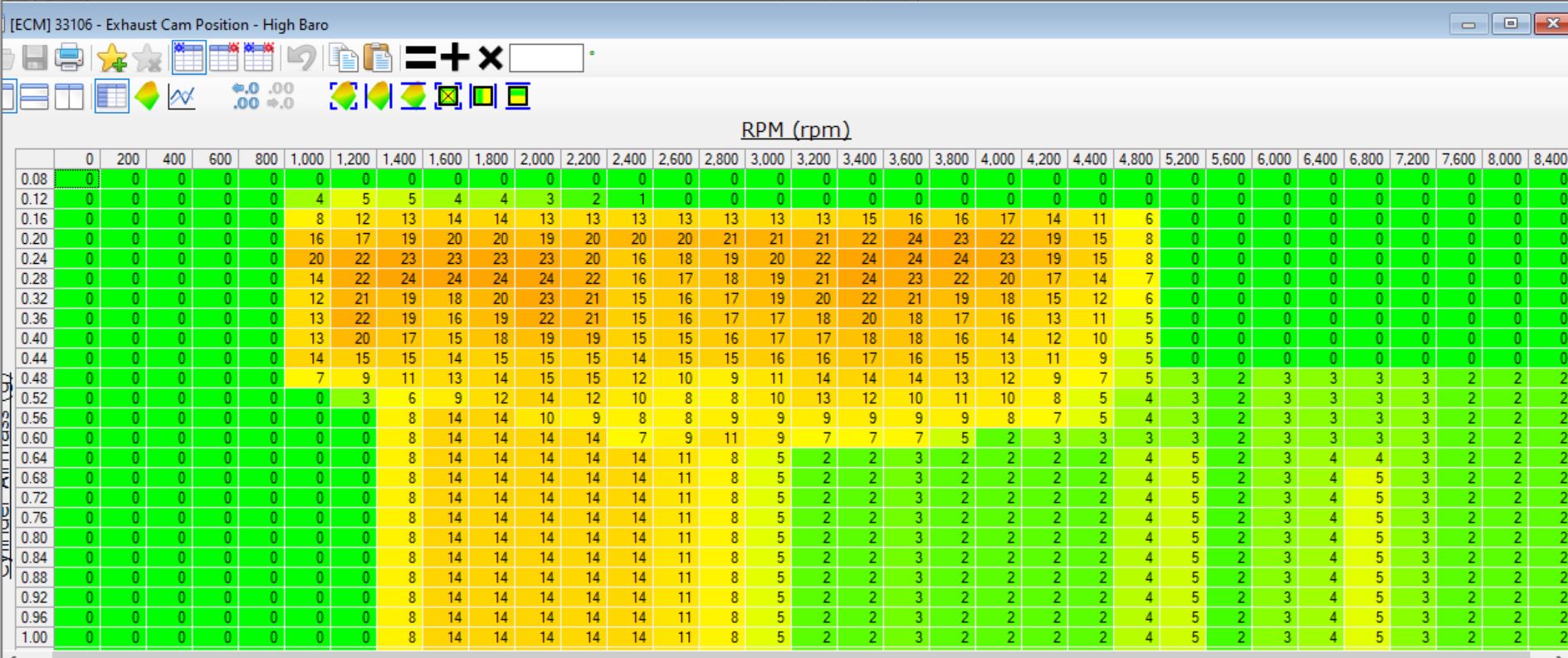This screenshot has height=658, width=1568.
Task: Click the Save floppy disk icon
Action: (x=35, y=57)
